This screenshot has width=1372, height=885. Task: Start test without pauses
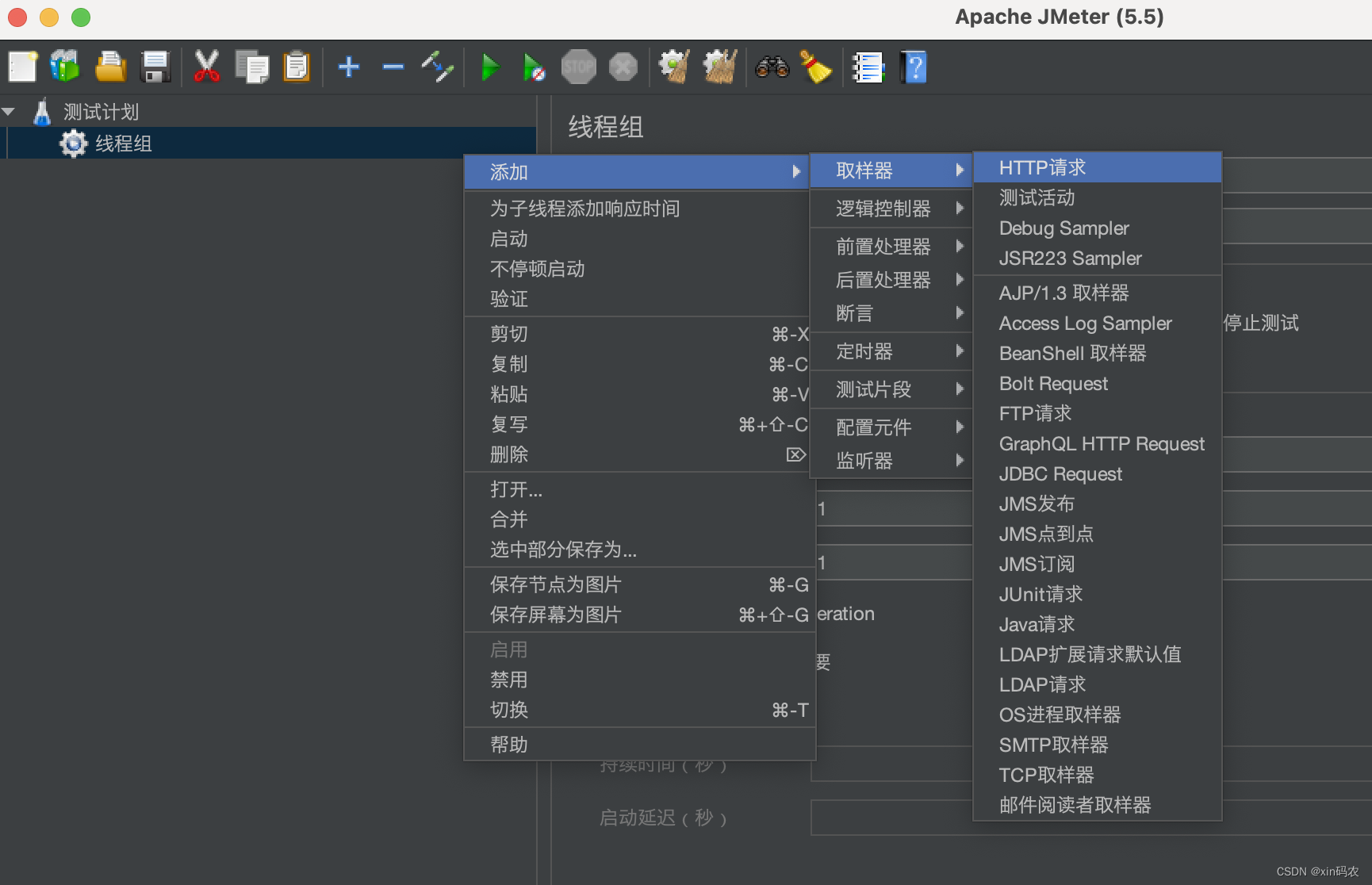533,67
